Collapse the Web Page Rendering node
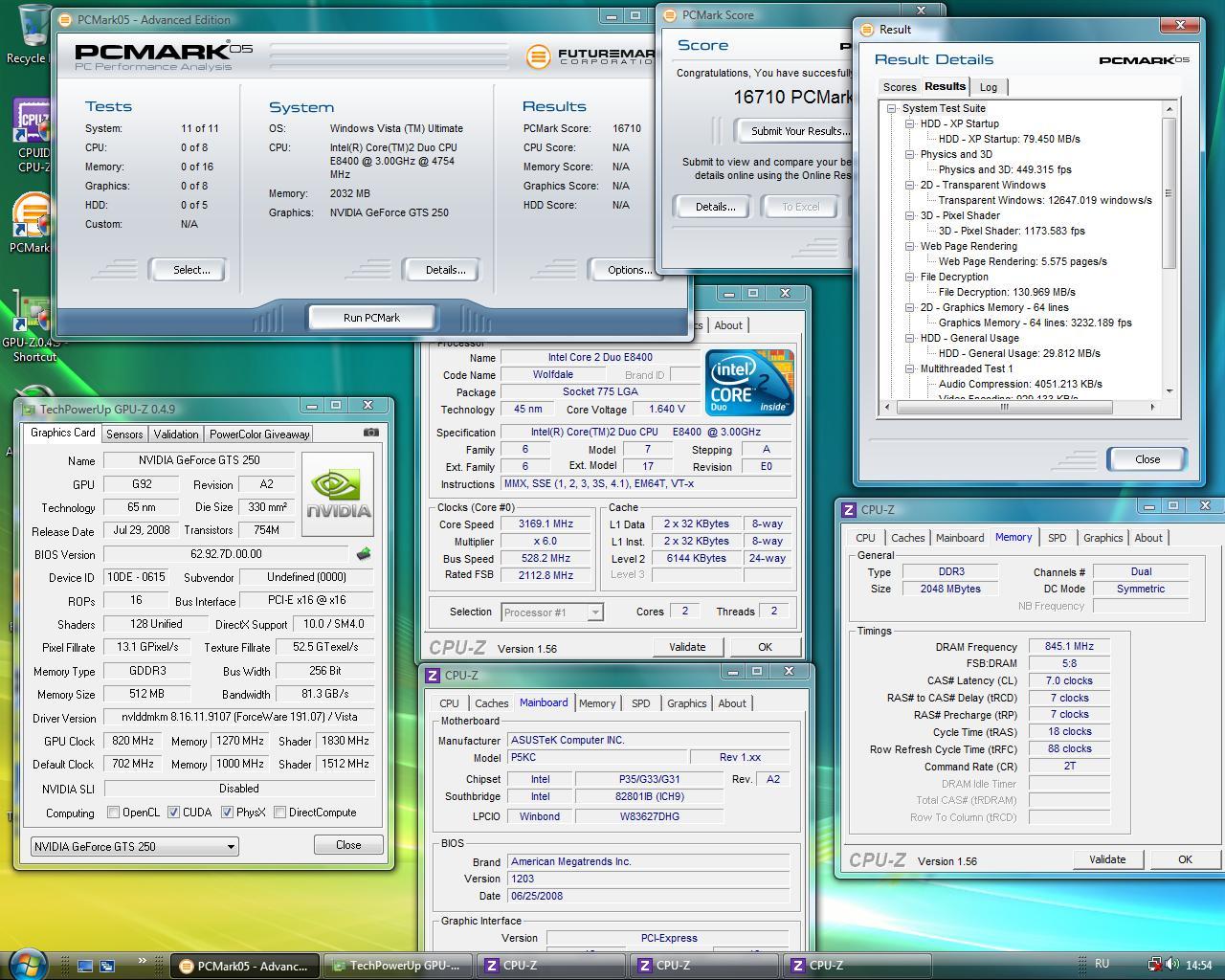The image size is (1225, 980). click(x=910, y=247)
